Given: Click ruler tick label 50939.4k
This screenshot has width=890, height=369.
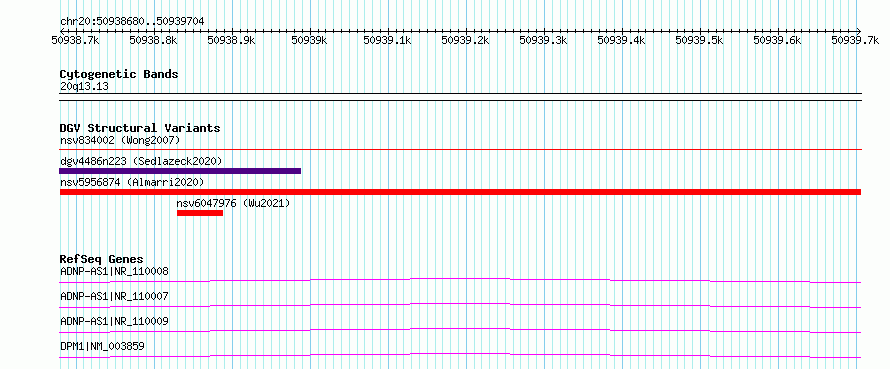Looking at the screenshot, I should (622, 40).
